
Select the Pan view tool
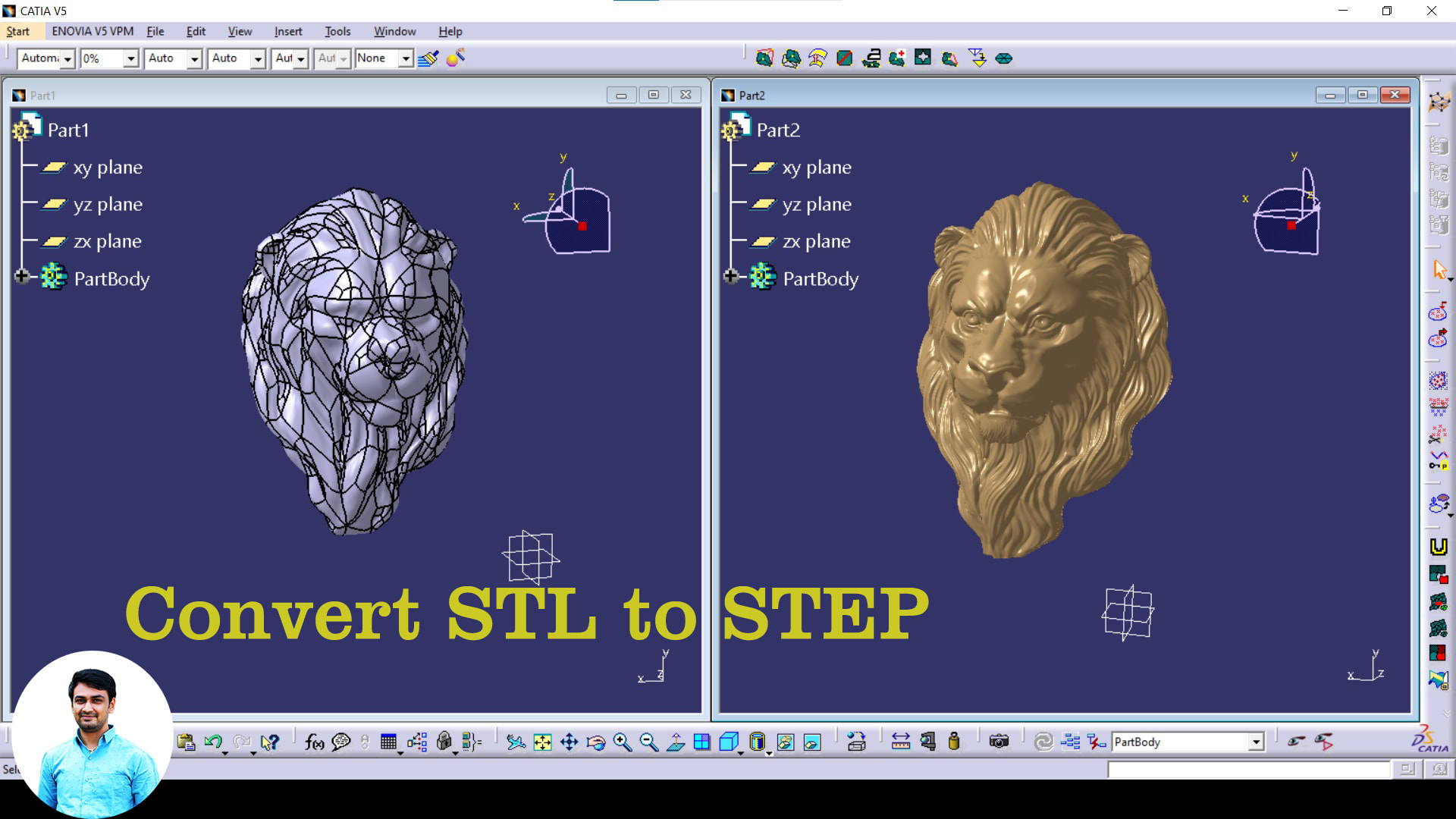tap(569, 742)
